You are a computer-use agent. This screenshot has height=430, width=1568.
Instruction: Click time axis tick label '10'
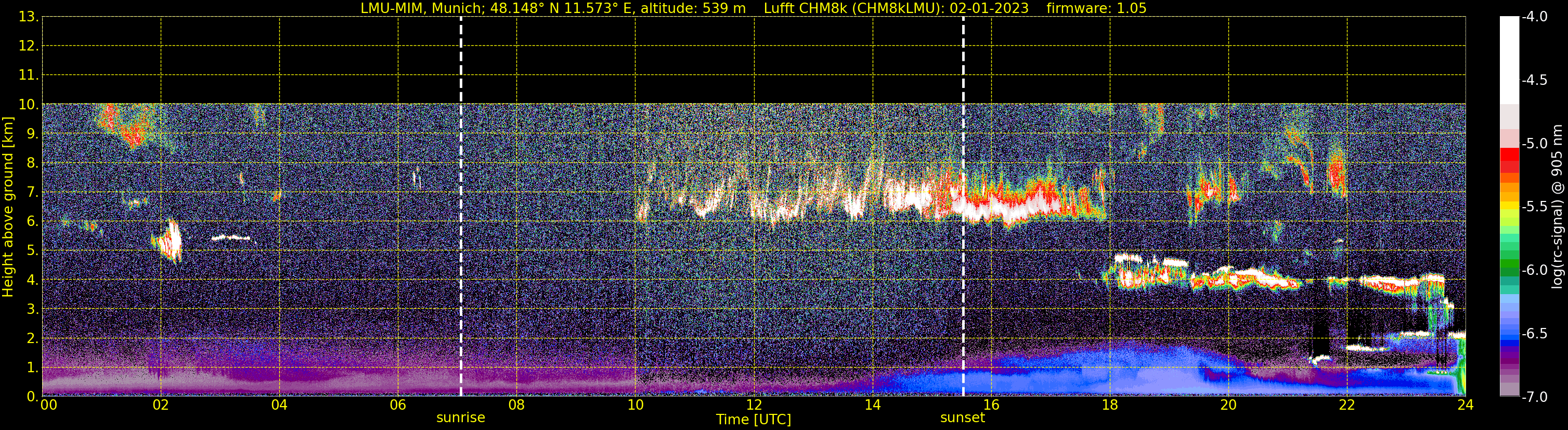[636, 405]
